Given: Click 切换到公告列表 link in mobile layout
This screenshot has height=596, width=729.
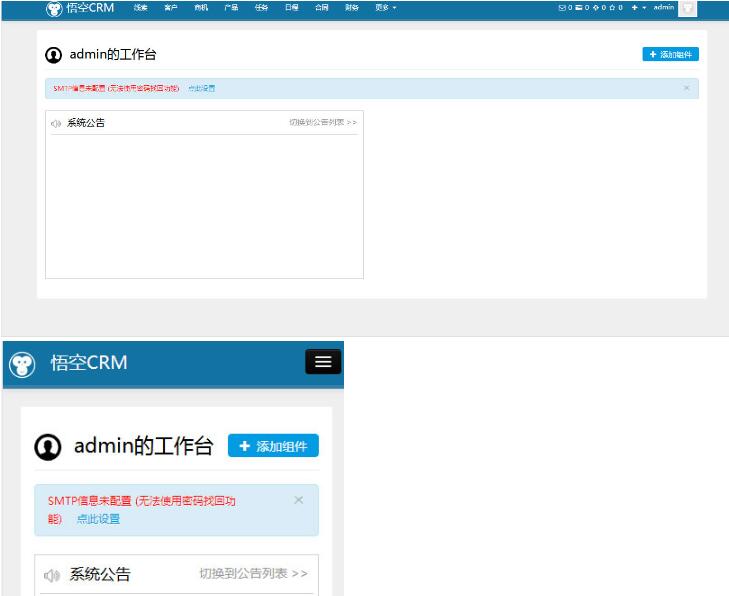Looking at the screenshot, I should click(x=253, y=574).
